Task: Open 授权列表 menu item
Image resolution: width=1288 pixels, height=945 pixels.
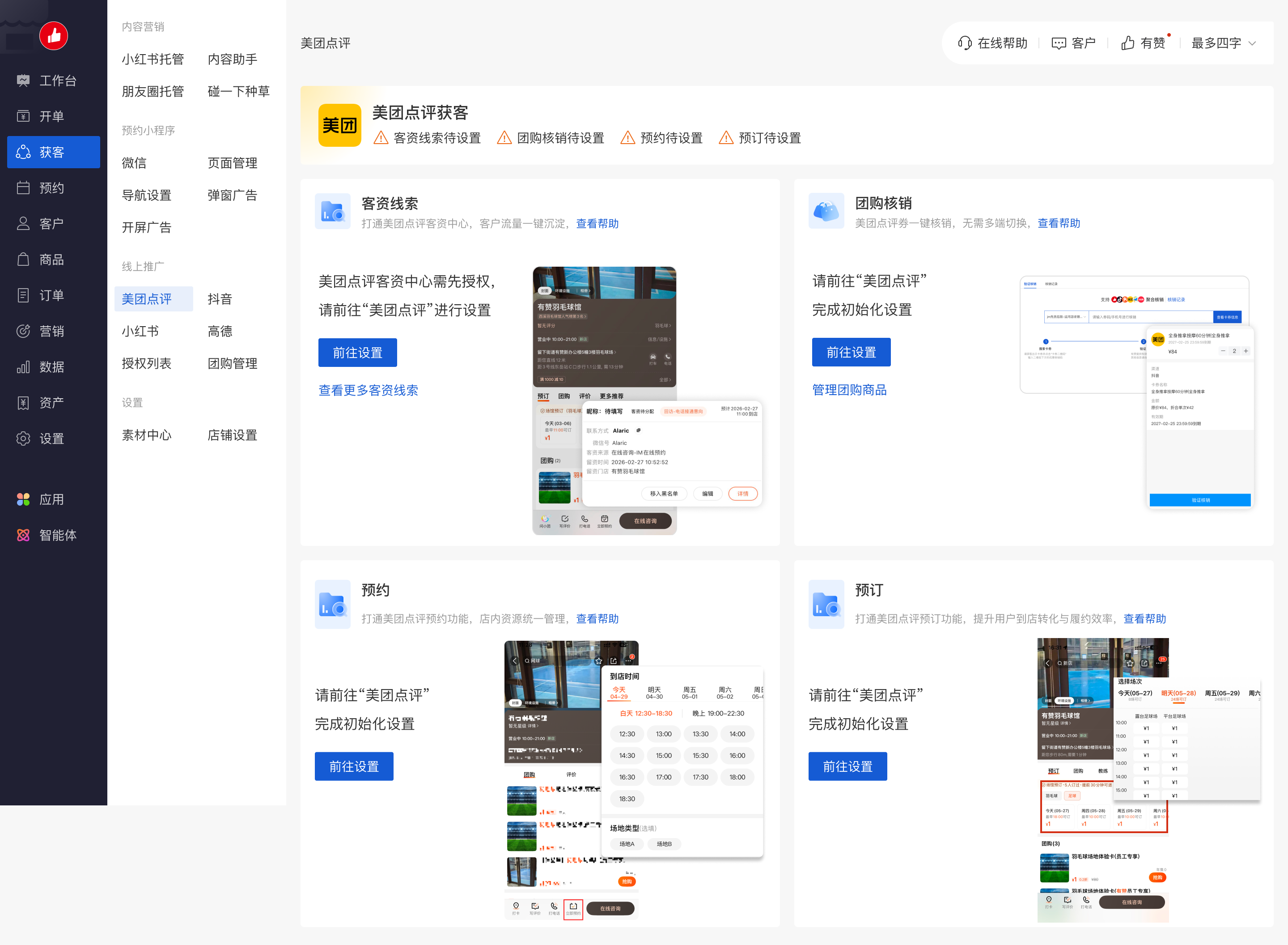Action: click(146, 363)
